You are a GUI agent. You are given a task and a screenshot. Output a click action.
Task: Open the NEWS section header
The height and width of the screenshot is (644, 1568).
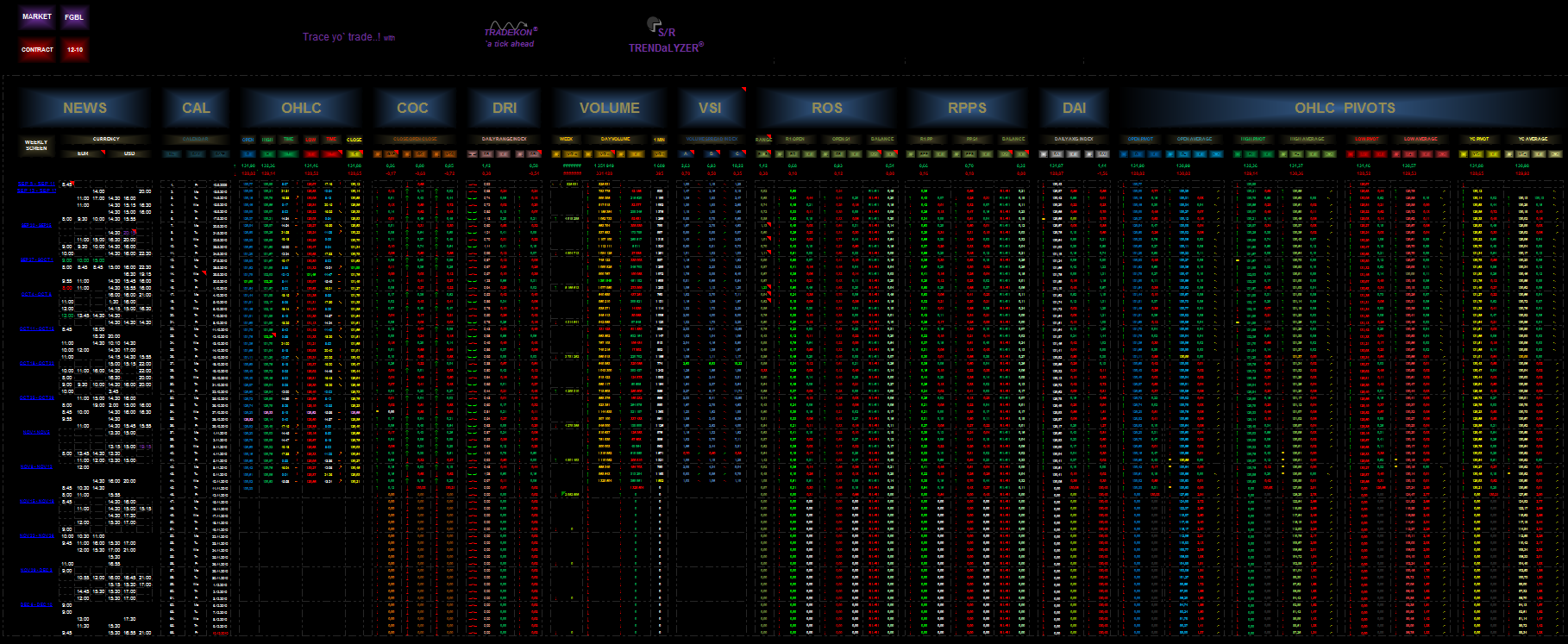coord(85,108)
